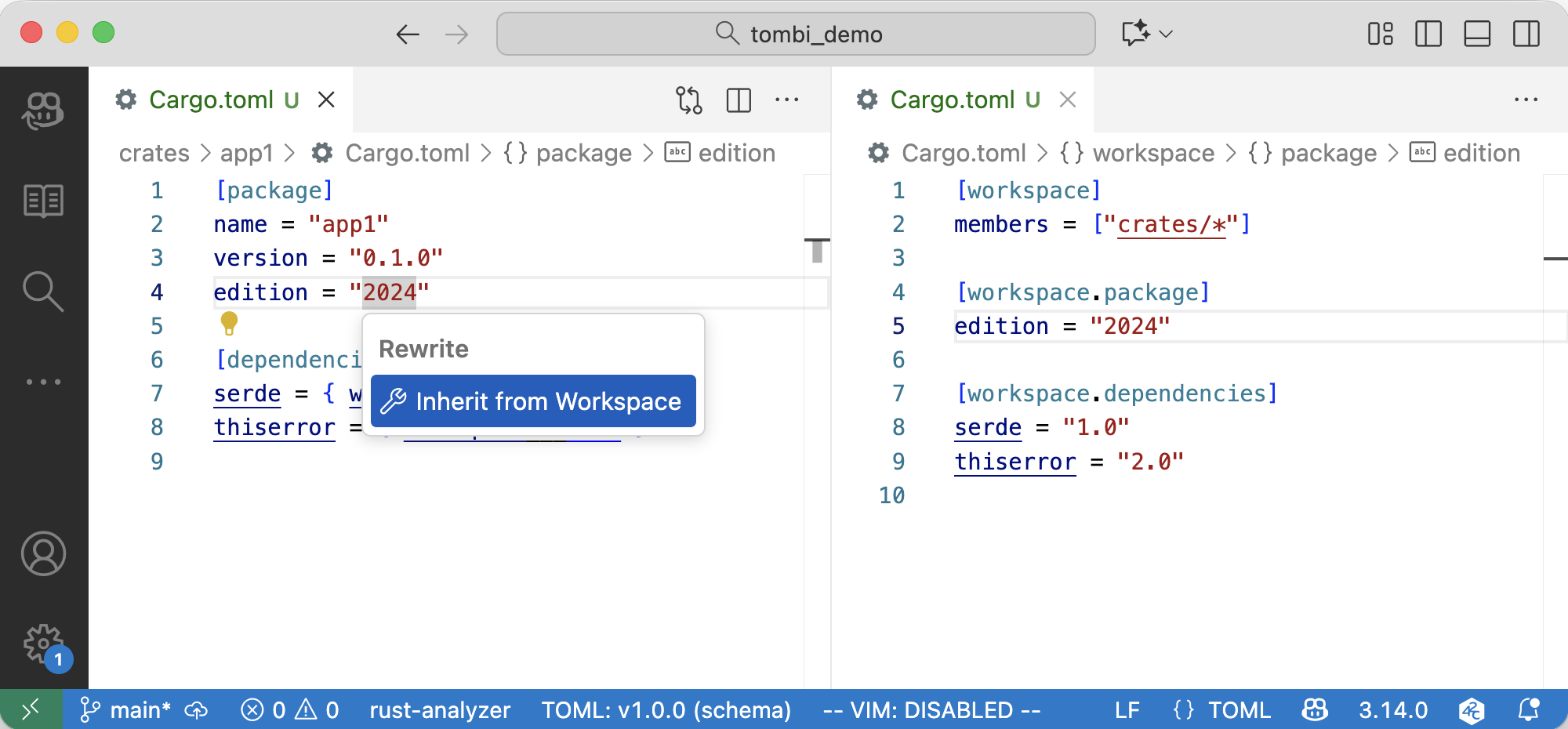Screen dimensions: 1568x729
Task: Click the Open Changes compare icon
Action: point(689,100)
